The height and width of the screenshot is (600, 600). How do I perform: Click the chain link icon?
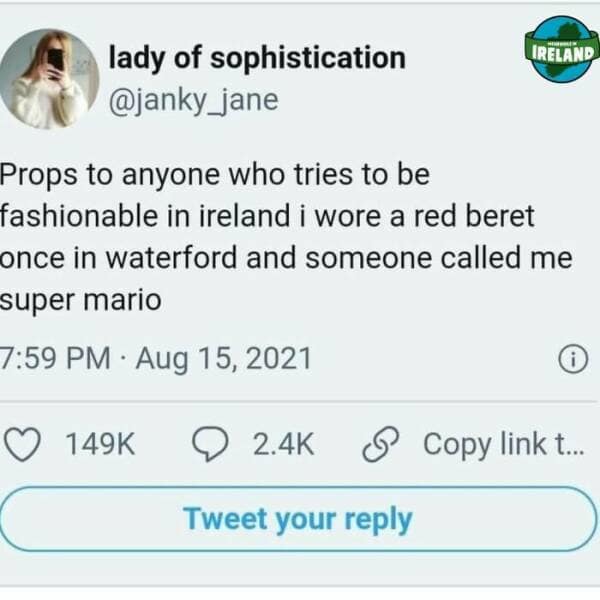click(x=381, y=445)
